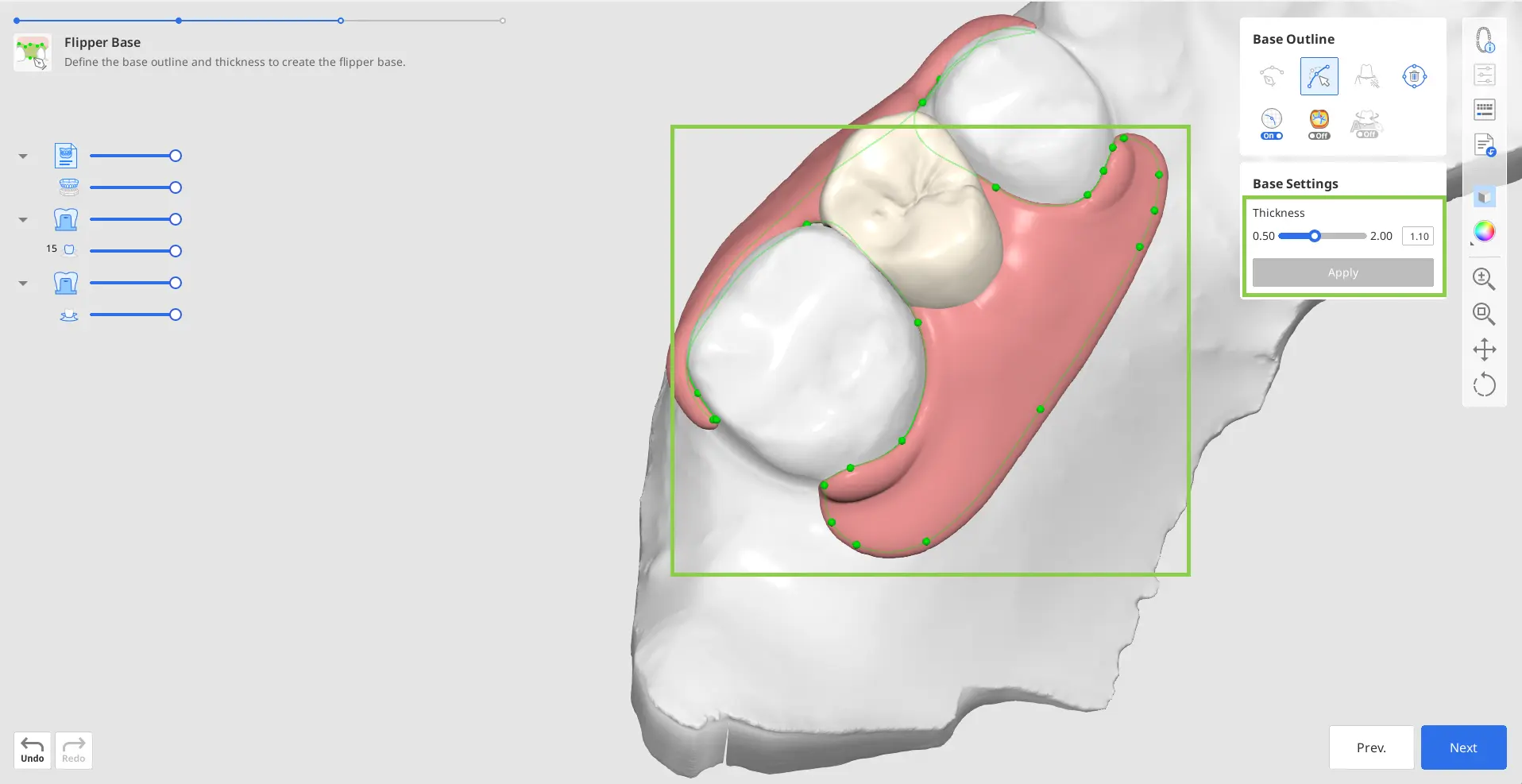Open the dental arch info icon
1522x784 pixels.
[1484, 40]
